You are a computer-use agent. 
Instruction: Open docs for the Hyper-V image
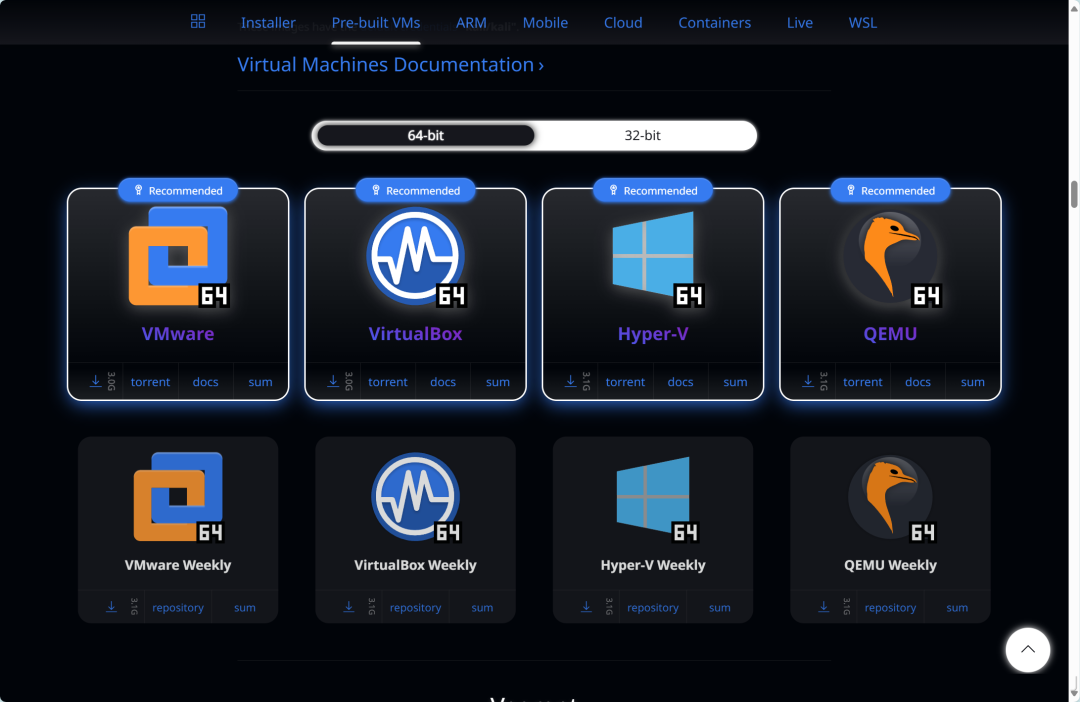(680, 381)
